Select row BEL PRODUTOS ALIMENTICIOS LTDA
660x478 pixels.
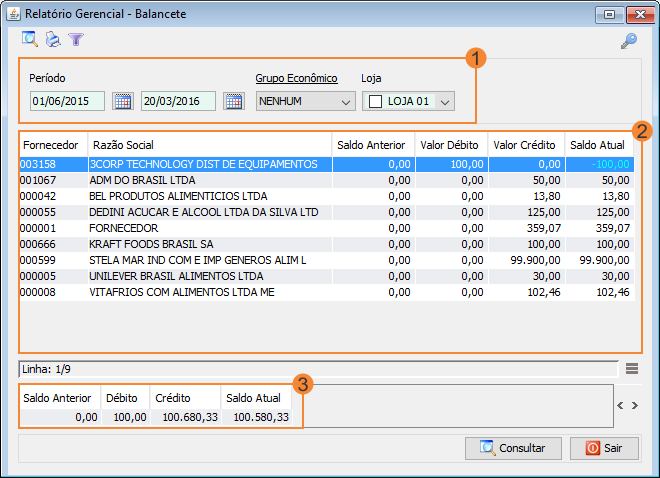(x=327, y=196)
